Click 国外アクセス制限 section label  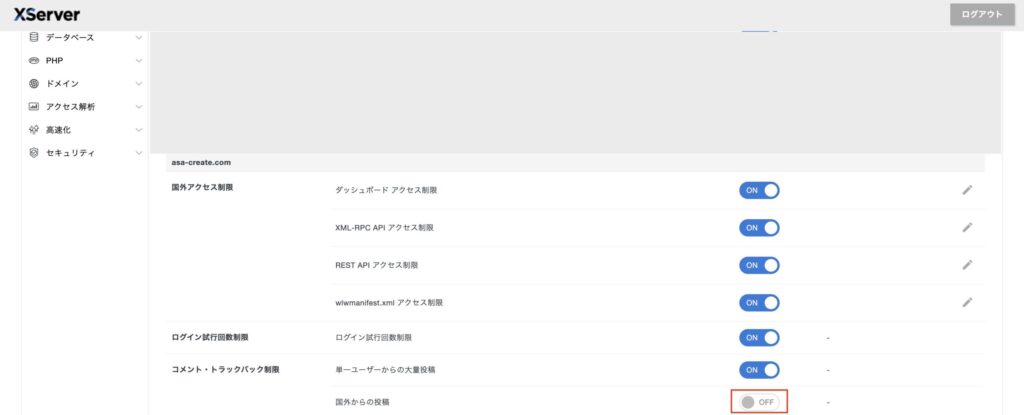(x=202, y=187)
